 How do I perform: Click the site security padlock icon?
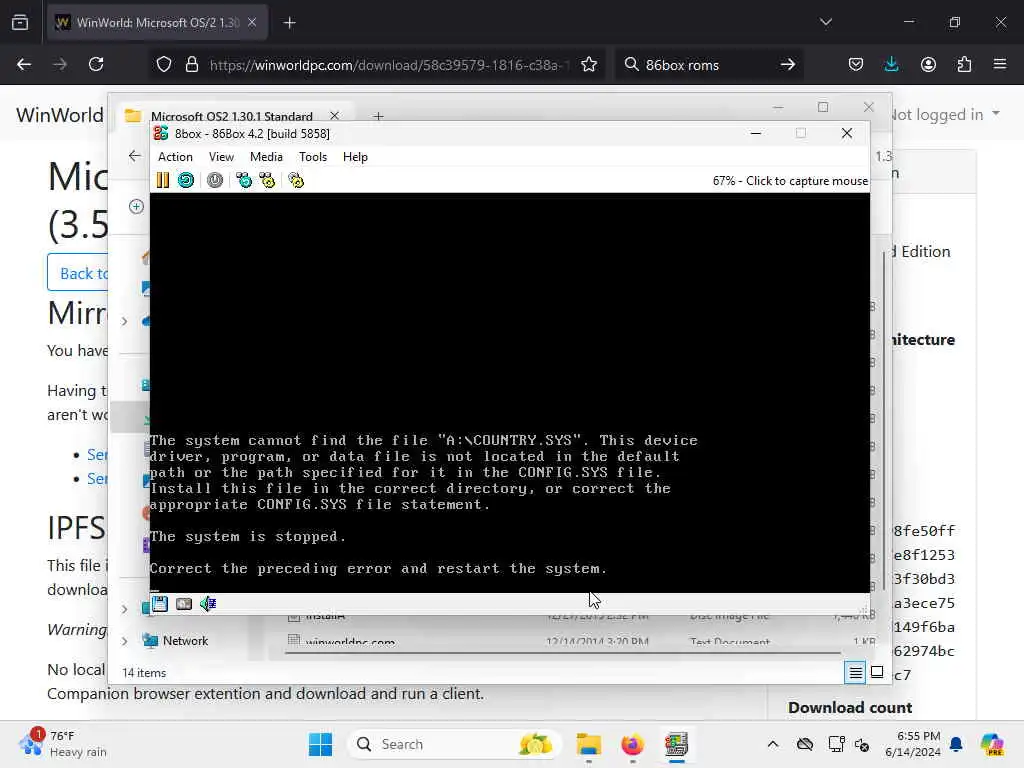[x=192, y=65]
